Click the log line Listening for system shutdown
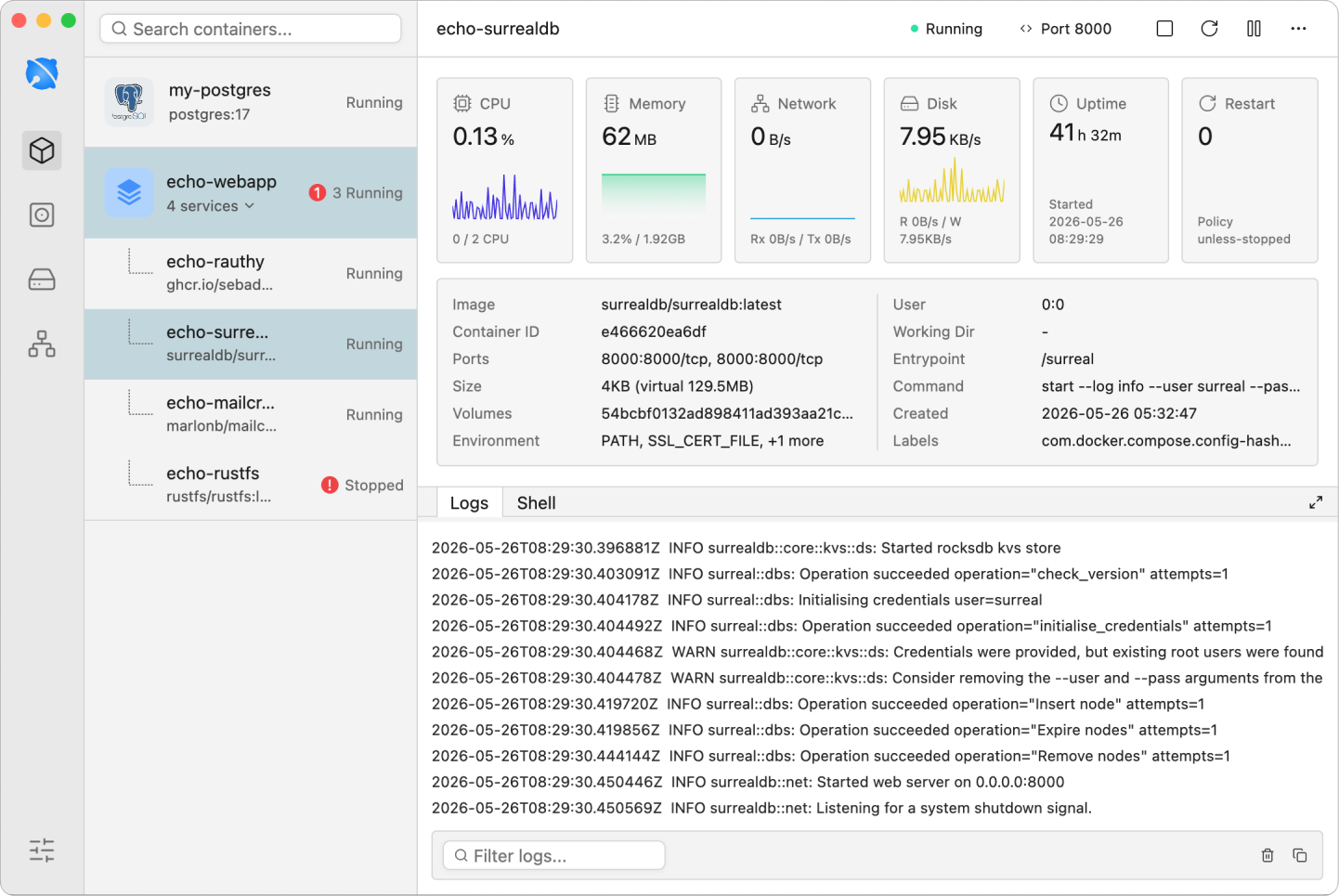1339x896 pixels. tap(761, 808)
